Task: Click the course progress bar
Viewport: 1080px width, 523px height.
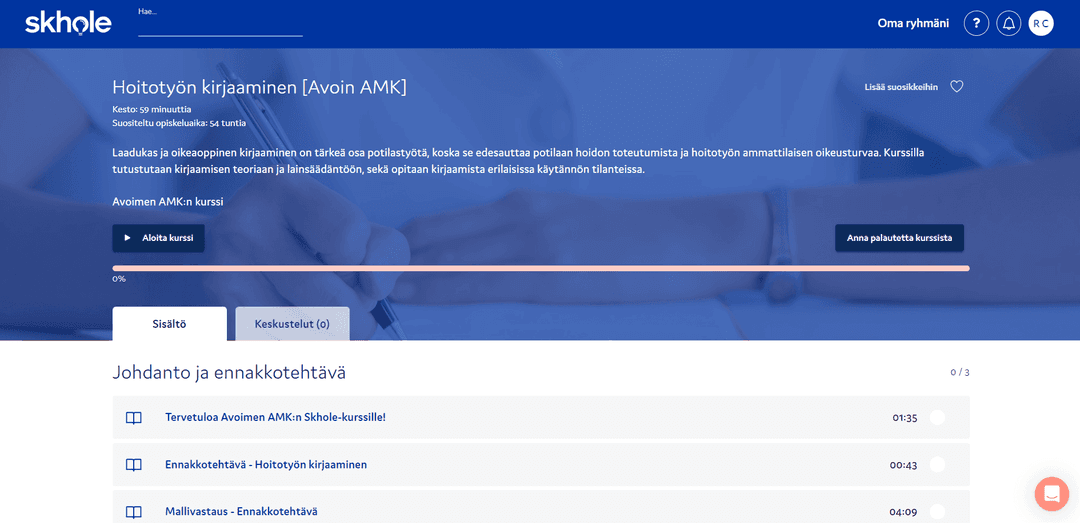Action: [540, 268]
